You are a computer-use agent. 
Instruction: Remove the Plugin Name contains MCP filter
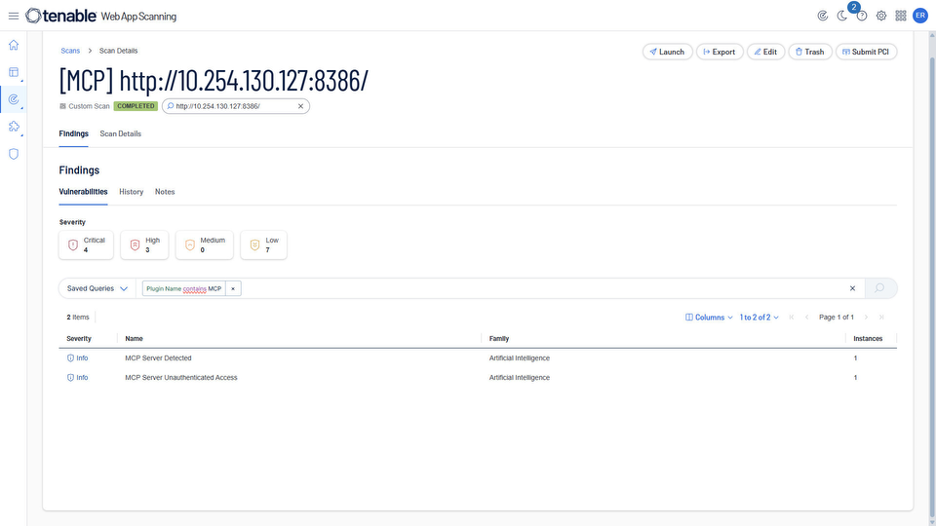click(x=233, y=289)
